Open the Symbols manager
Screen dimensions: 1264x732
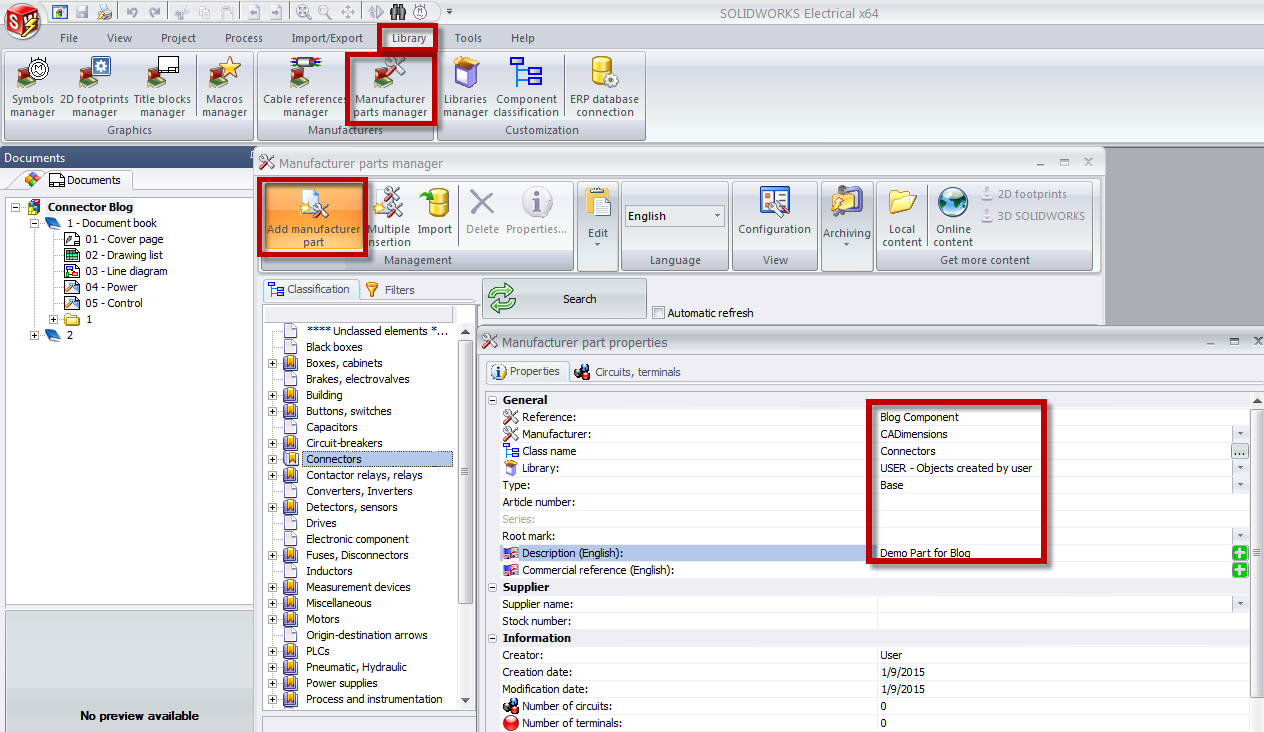[33, 87]
